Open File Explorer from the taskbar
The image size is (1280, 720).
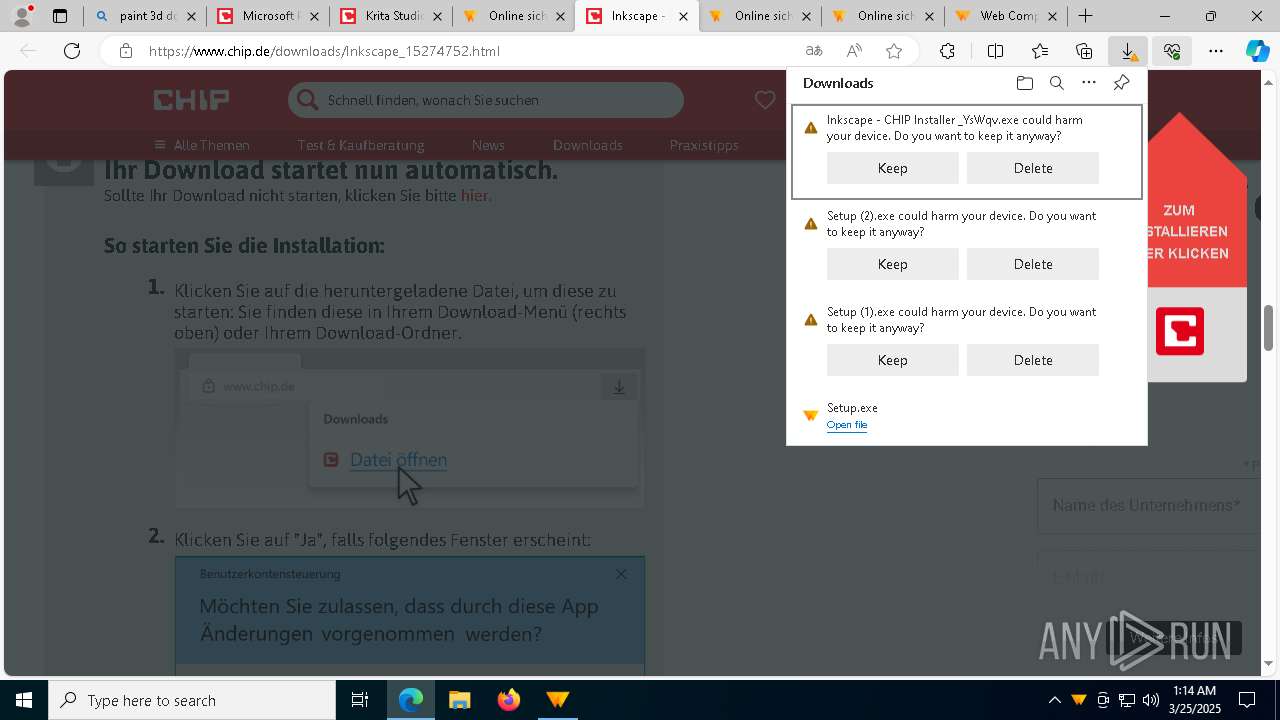(459, 700)
